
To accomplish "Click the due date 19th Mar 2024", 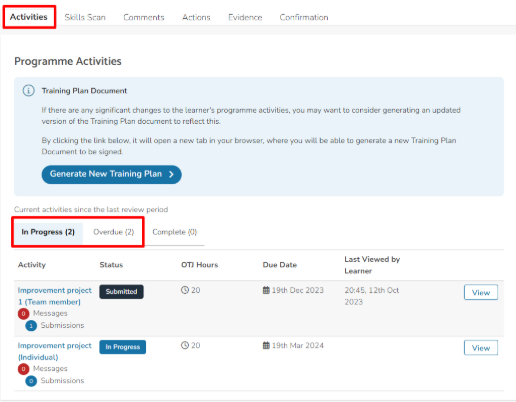I will [298, 346].
